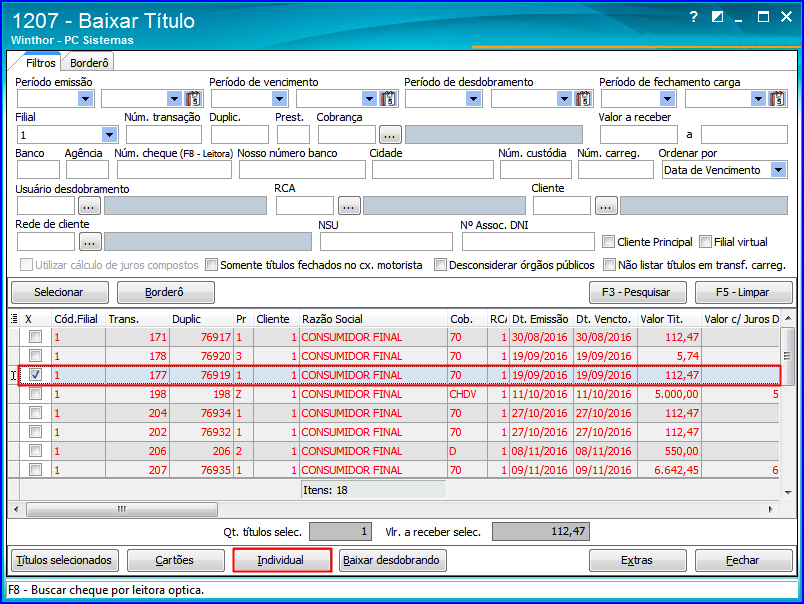
Task: Open Ordenar por Data de Vencimento dropdown
Action: (x=778, y=170)
